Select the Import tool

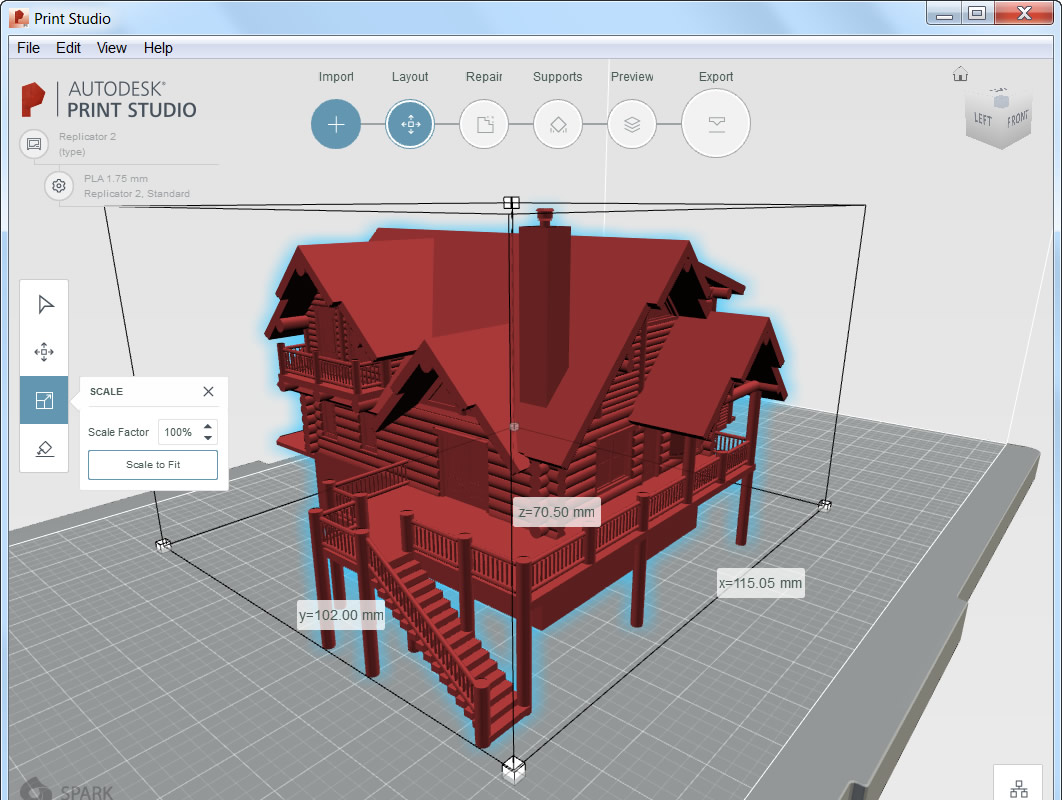[336, 124]
